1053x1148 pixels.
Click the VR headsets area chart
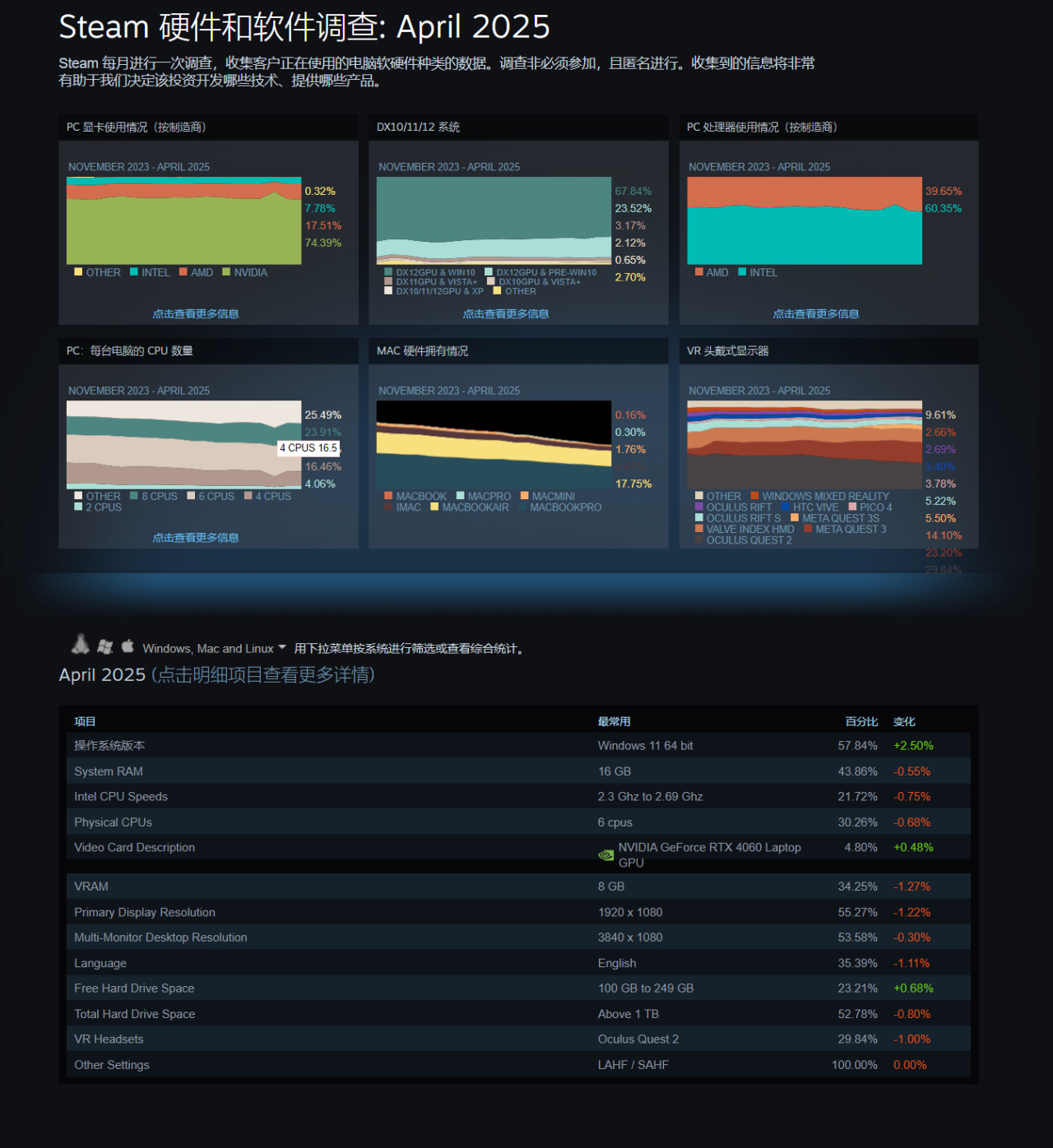coord(805,445)
